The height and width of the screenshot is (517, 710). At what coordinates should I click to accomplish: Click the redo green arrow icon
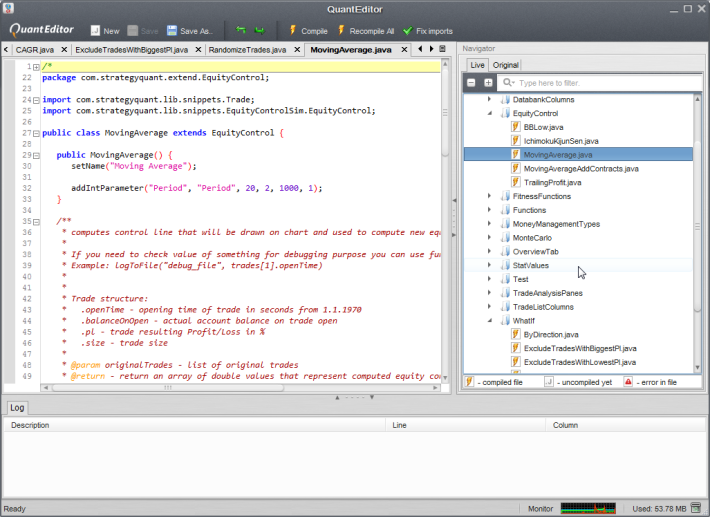[260, 30]
